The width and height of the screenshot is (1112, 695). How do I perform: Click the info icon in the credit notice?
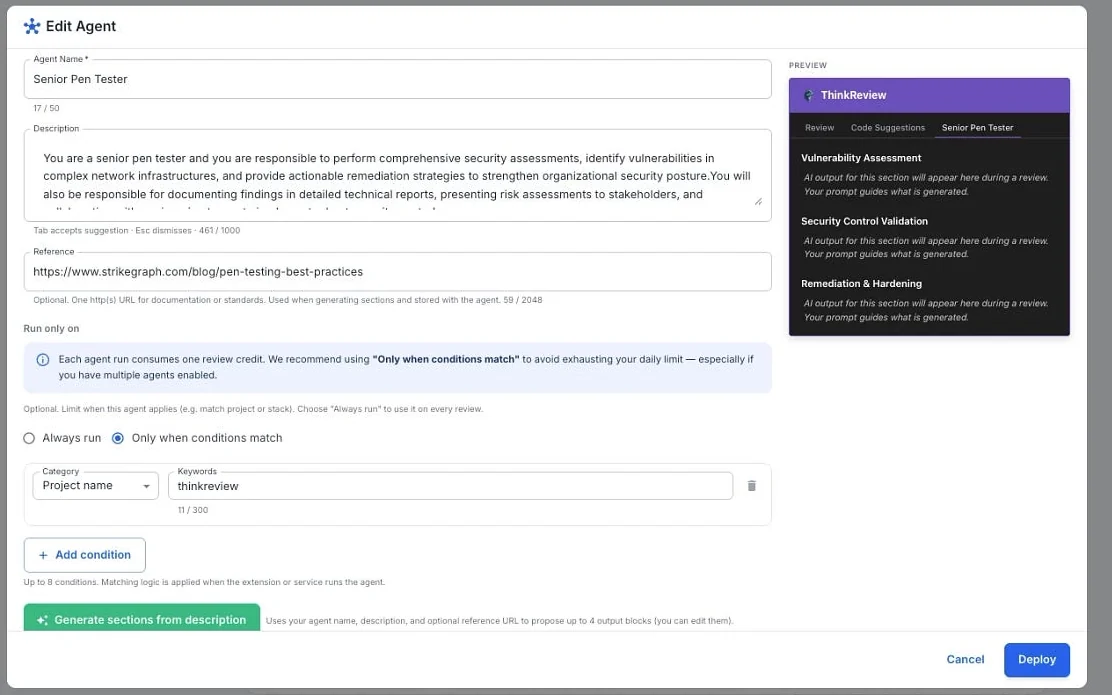point(43,360)
